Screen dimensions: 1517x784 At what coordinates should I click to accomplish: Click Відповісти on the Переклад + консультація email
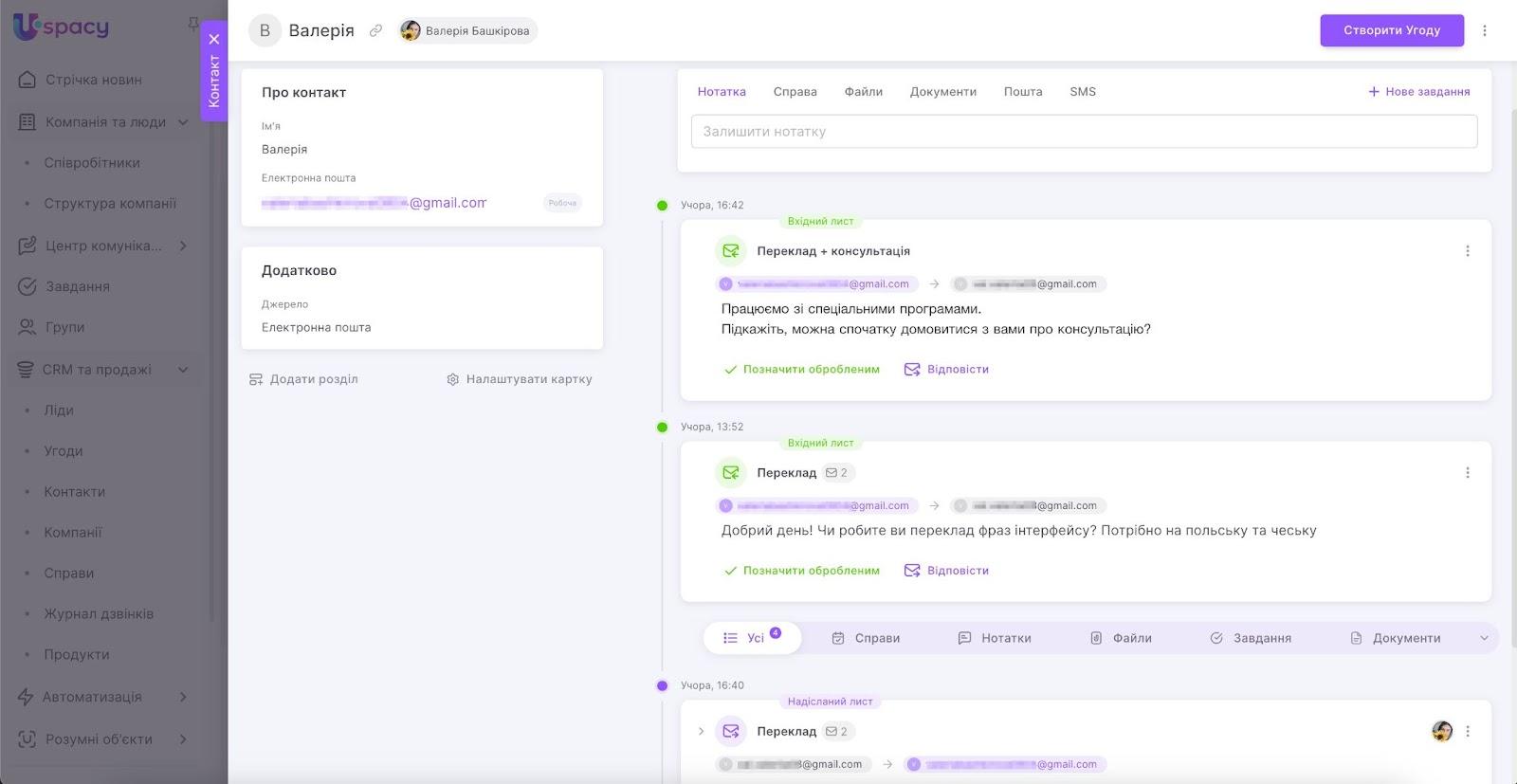pyautogui.click(x=946, y=370)
